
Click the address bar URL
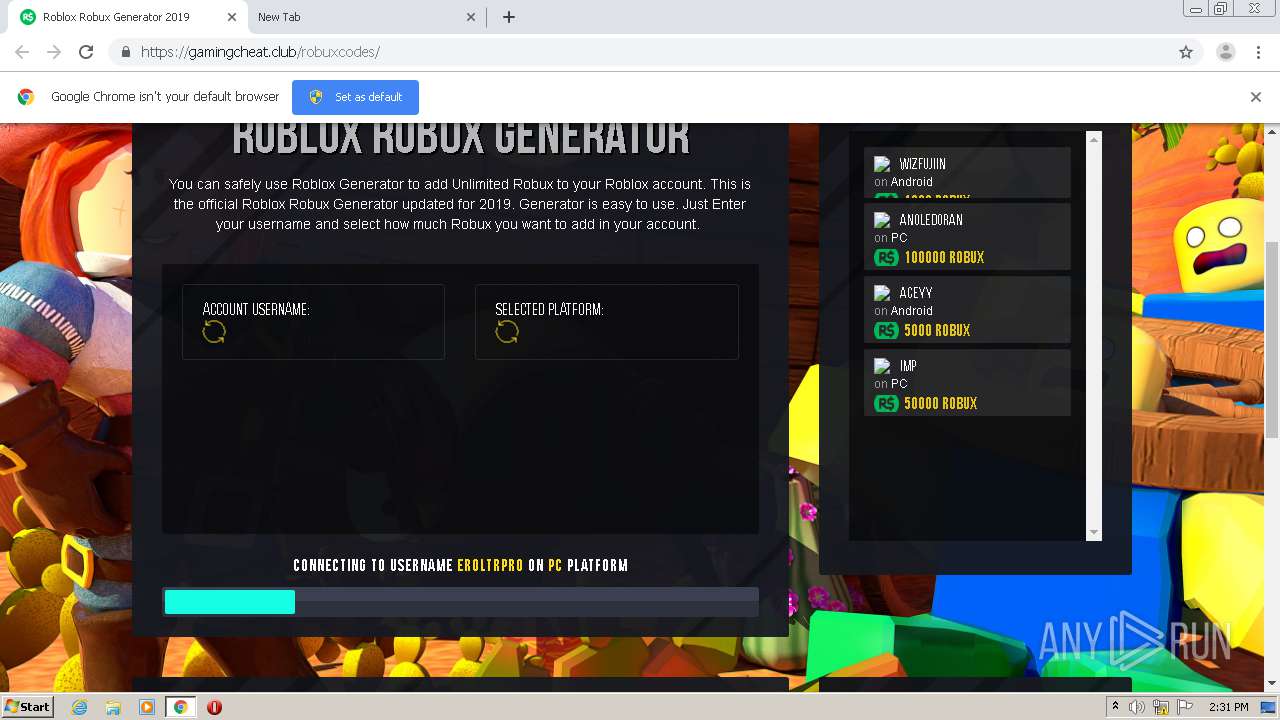tap(260, 52)
